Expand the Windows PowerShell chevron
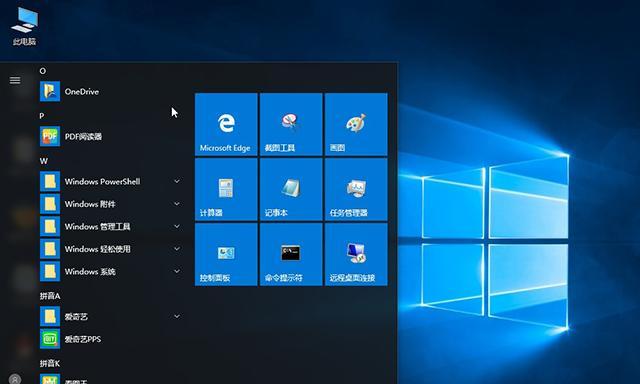The image size is (640, 384). [x=177, y=181]
